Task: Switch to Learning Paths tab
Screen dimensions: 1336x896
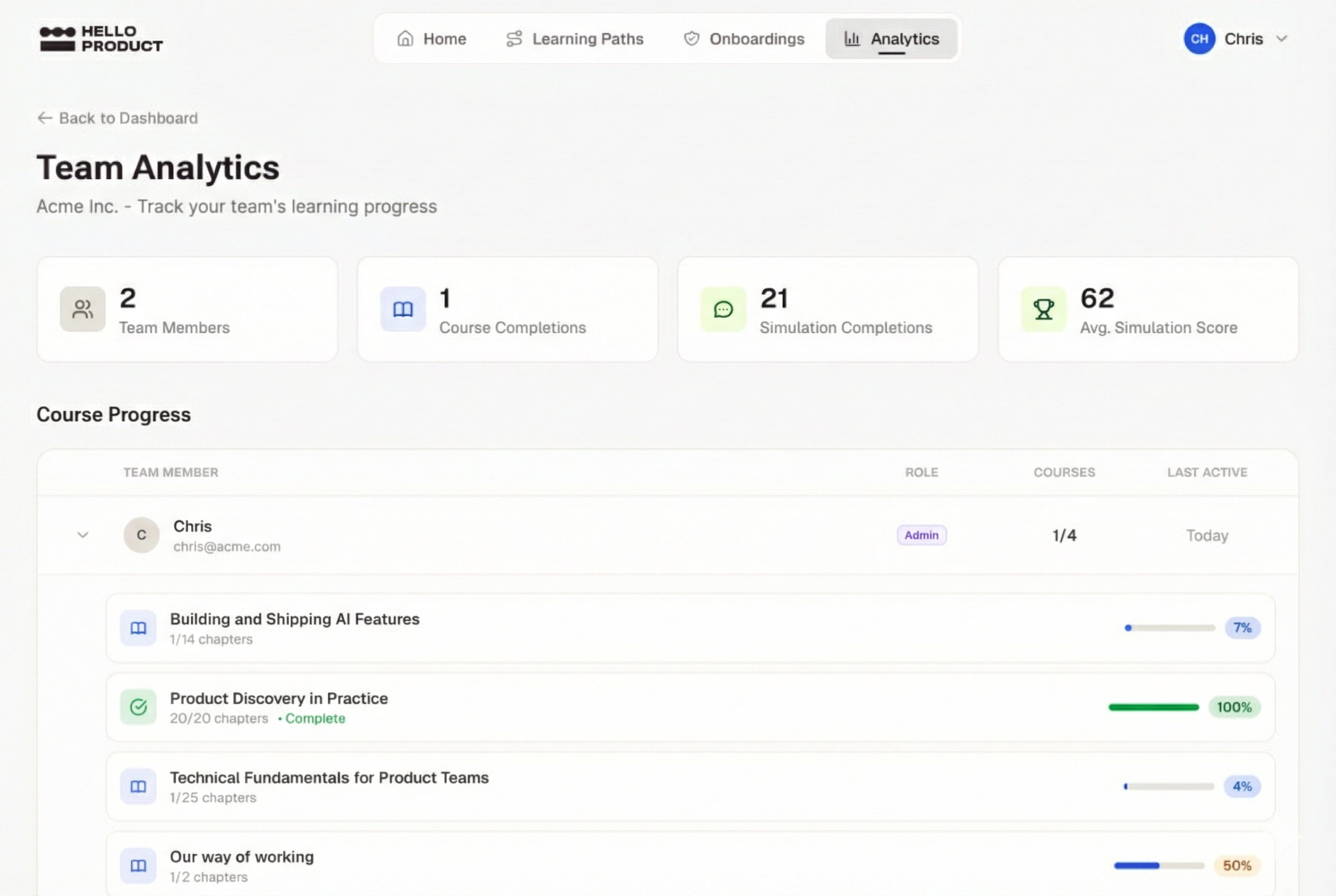Action: [574, 39]
